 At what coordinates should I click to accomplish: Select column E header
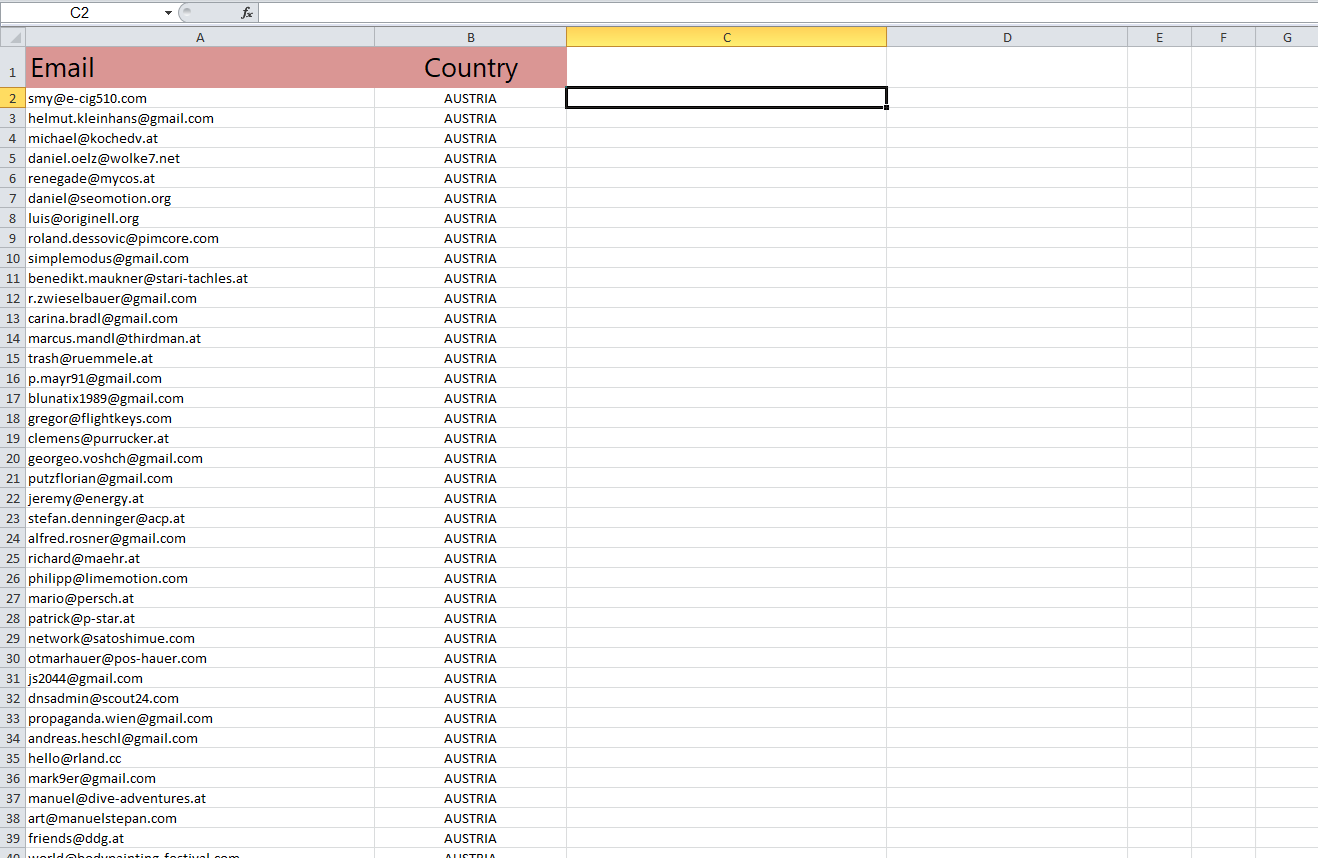(x=1159, y=37)
